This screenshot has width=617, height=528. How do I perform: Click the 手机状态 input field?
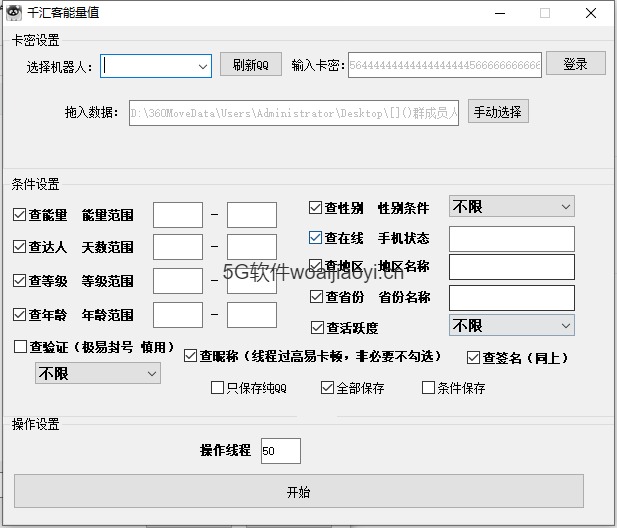coord(512,239)
